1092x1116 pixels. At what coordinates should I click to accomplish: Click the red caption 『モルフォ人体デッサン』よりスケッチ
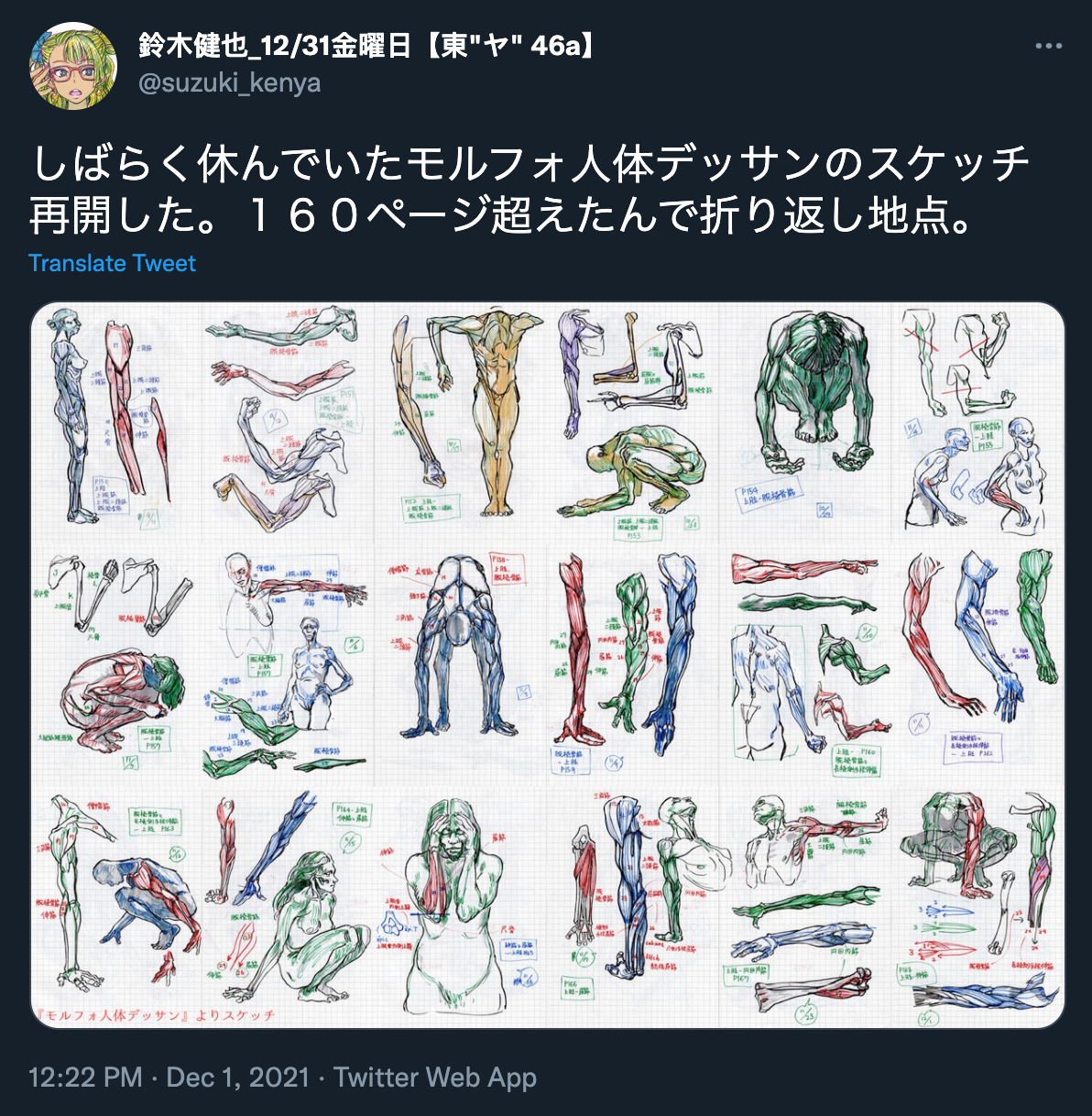tap(153, 1015)
